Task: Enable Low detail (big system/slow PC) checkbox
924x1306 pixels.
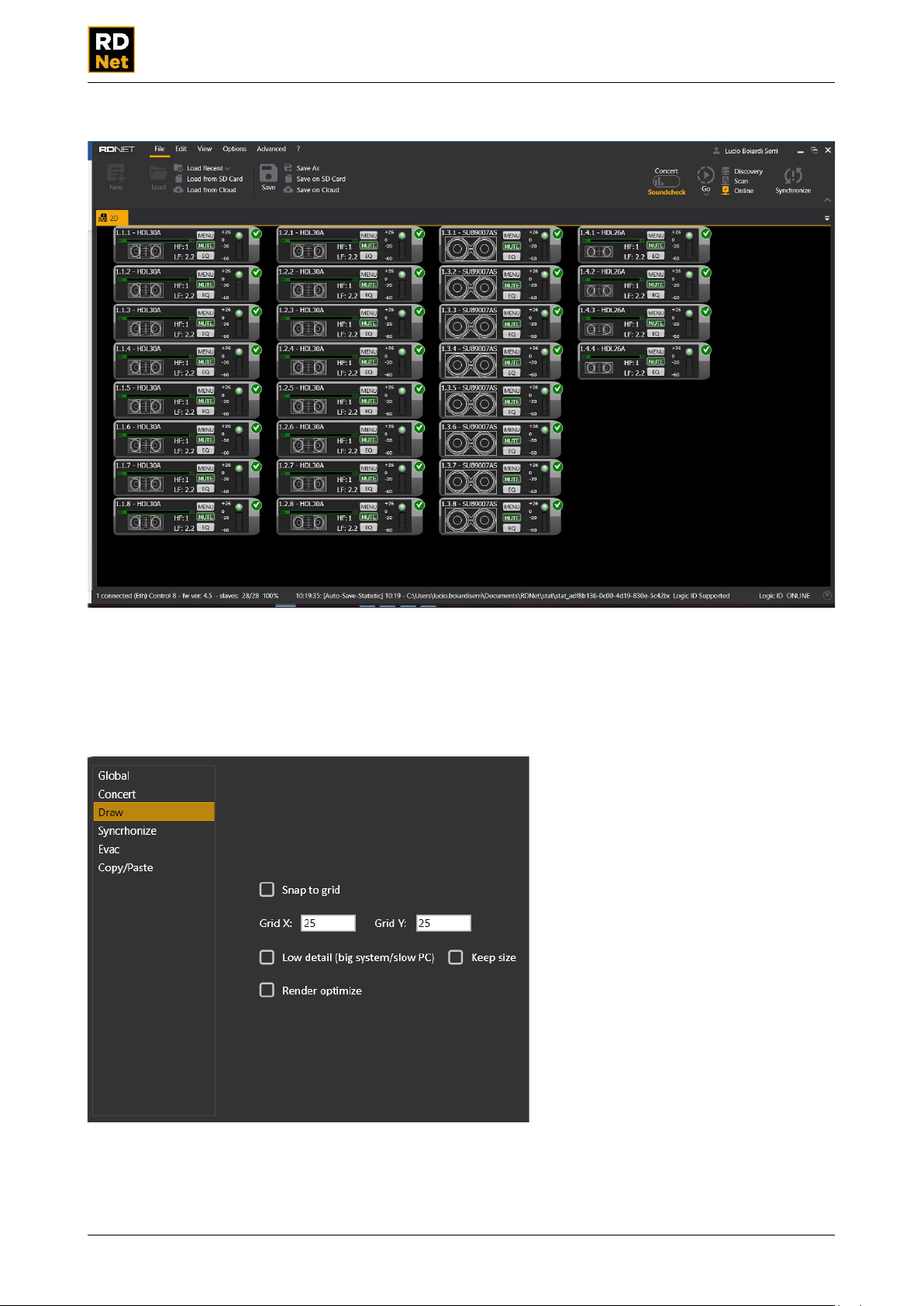Action: (267, 957)
